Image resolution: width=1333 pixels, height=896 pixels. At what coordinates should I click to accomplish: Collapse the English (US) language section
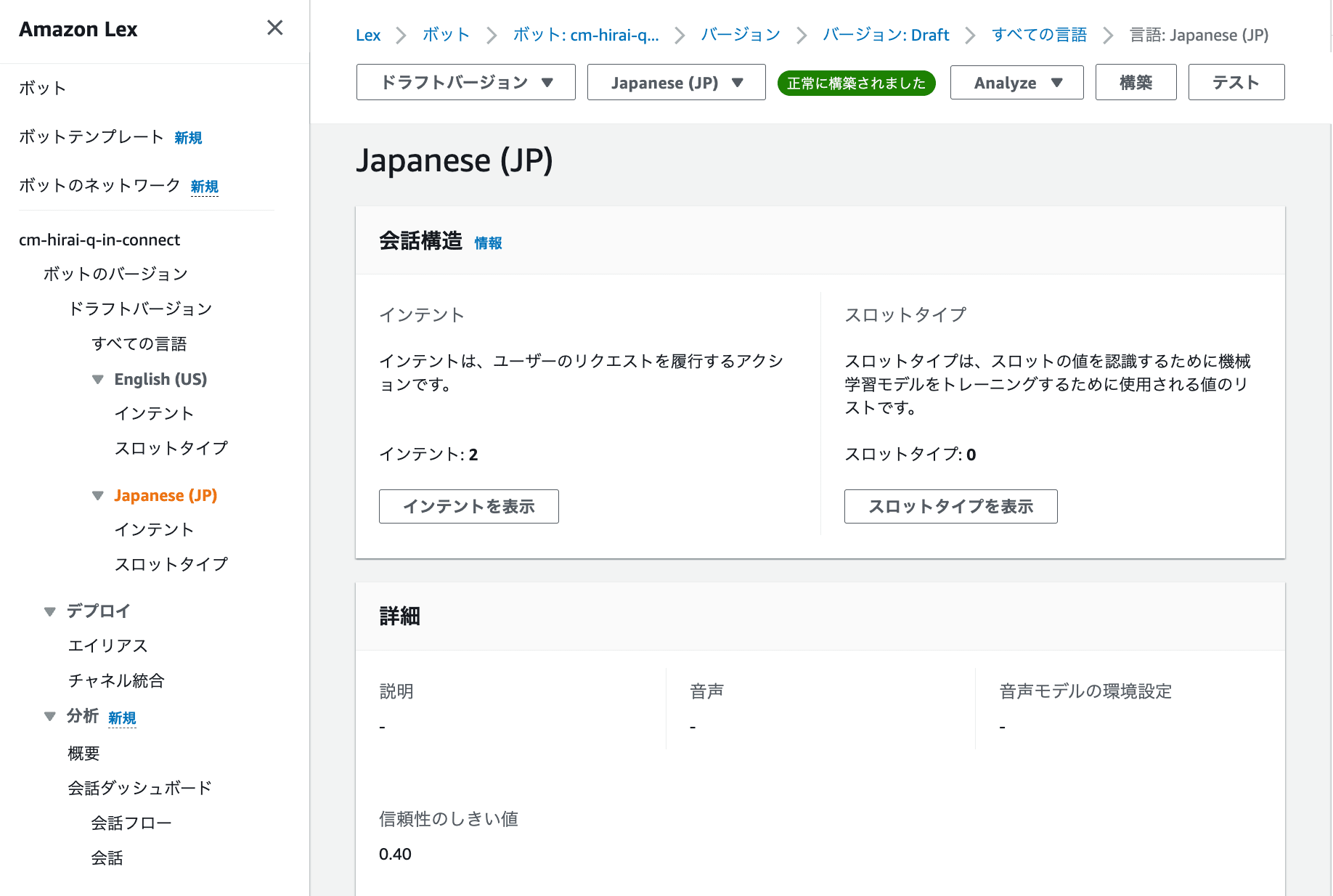point(98,379)
